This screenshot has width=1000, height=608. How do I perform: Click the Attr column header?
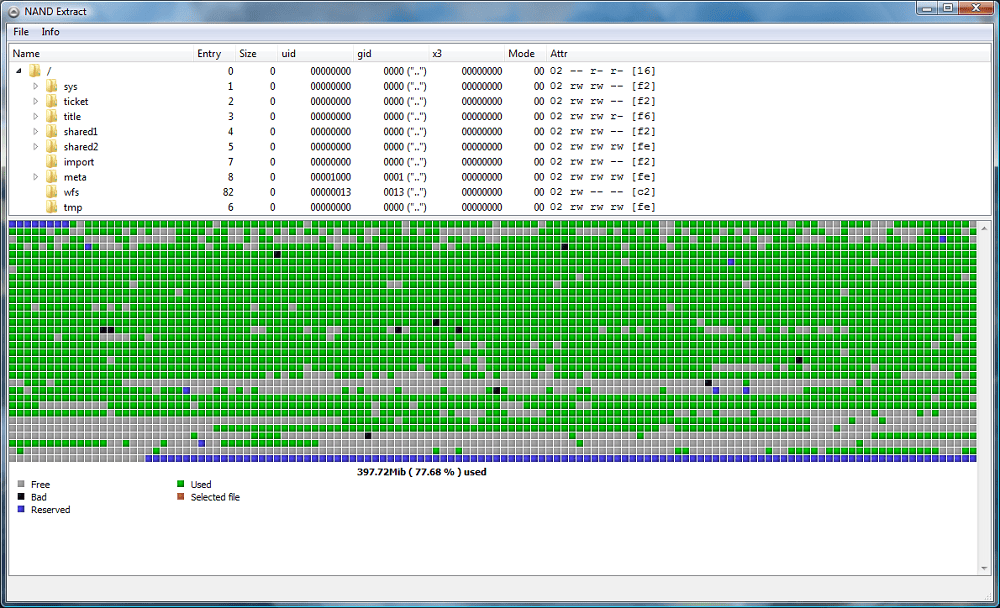(x=559, y=54)
